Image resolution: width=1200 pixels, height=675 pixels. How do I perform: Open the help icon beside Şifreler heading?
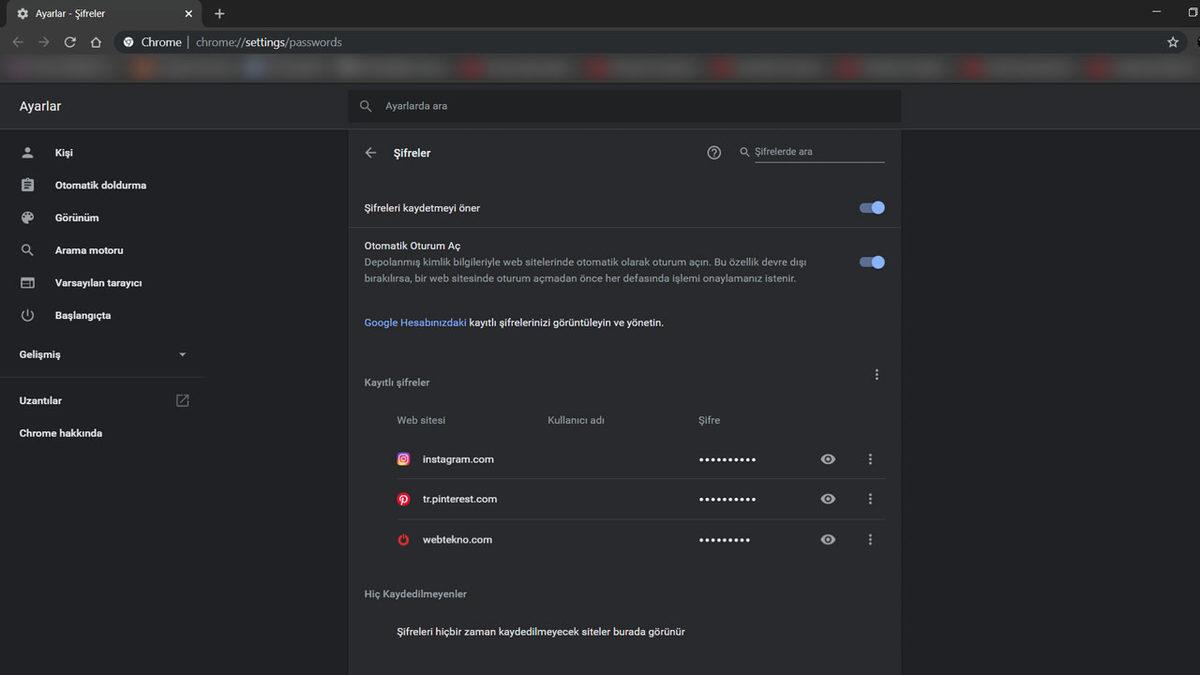tap(713, 152)
